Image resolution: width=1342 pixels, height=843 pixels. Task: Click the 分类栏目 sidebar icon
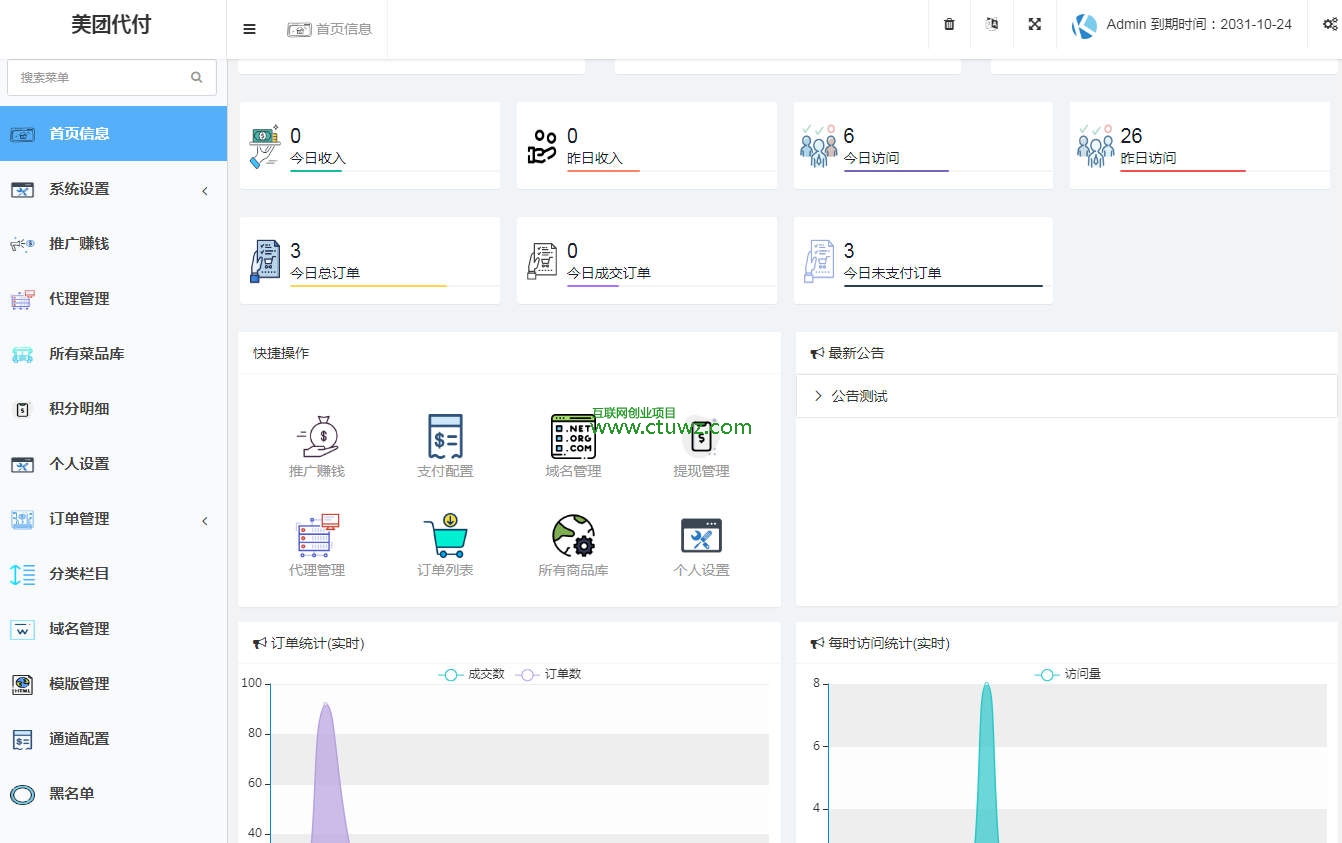[x=22, y=574]
